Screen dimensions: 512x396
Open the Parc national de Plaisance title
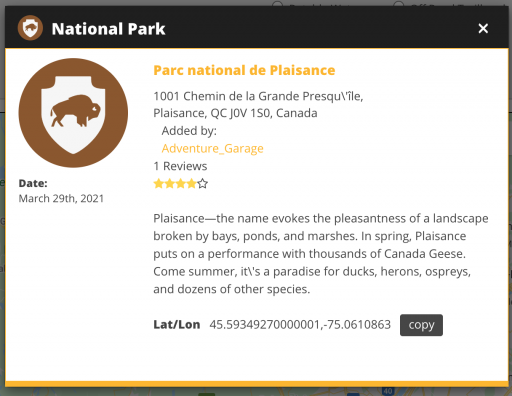coord(244,70)
